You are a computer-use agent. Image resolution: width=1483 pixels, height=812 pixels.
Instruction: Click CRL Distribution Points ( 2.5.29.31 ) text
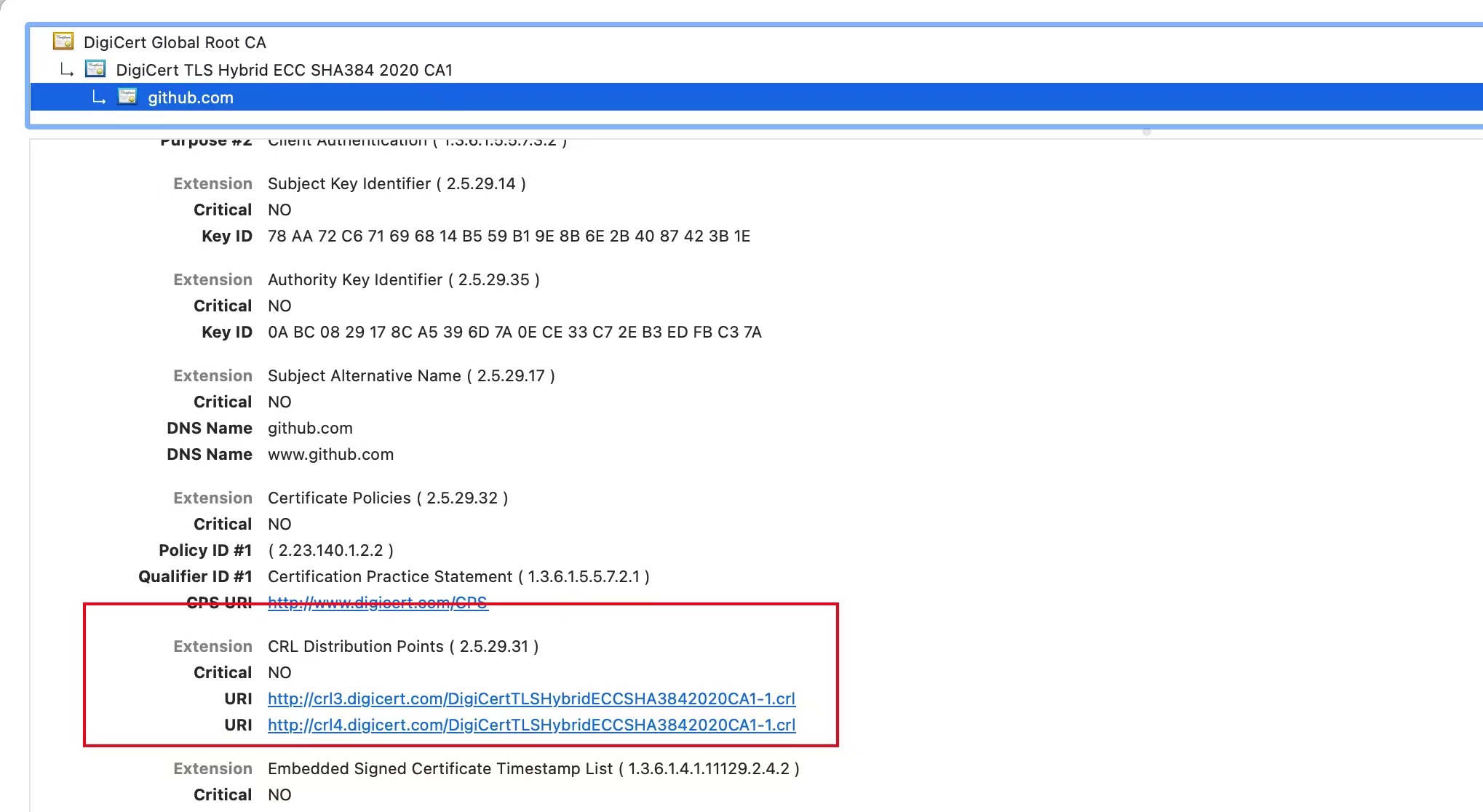(x=403, y=646)
